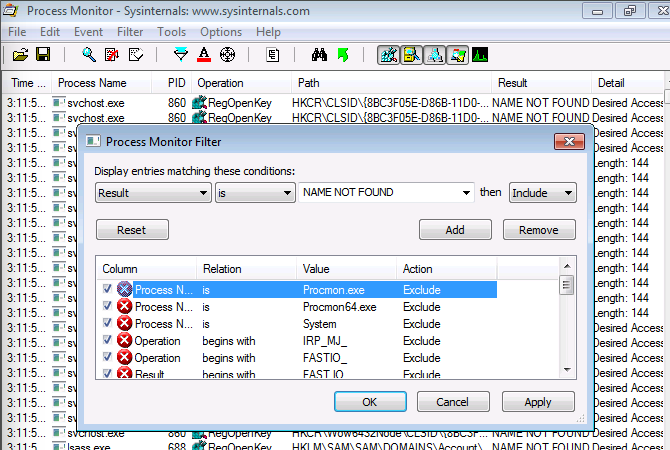Click the Show Process Tree icon
Viewport: 670px width, 450px height.
click(272, 55)
